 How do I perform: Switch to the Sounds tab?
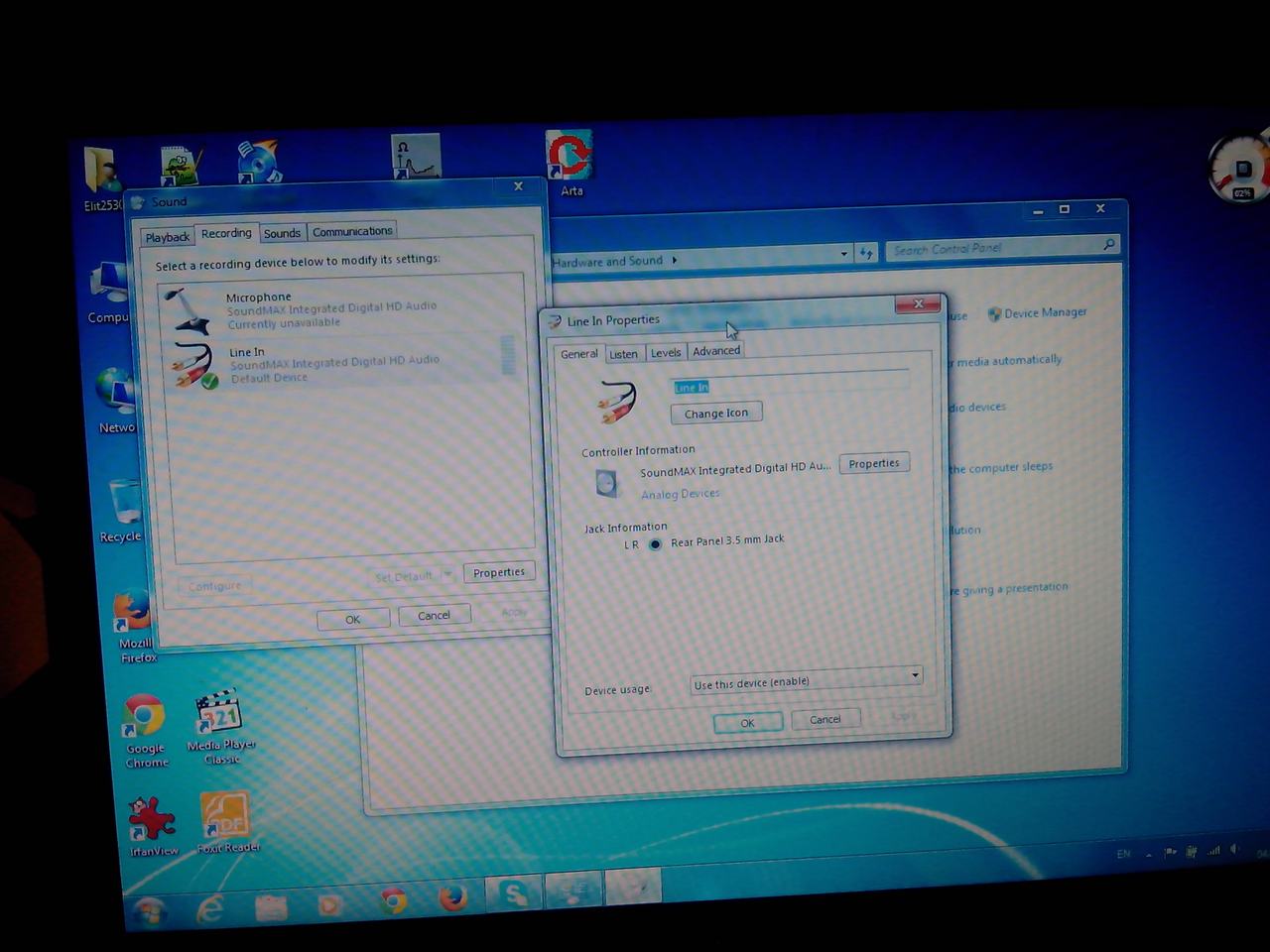282,233
